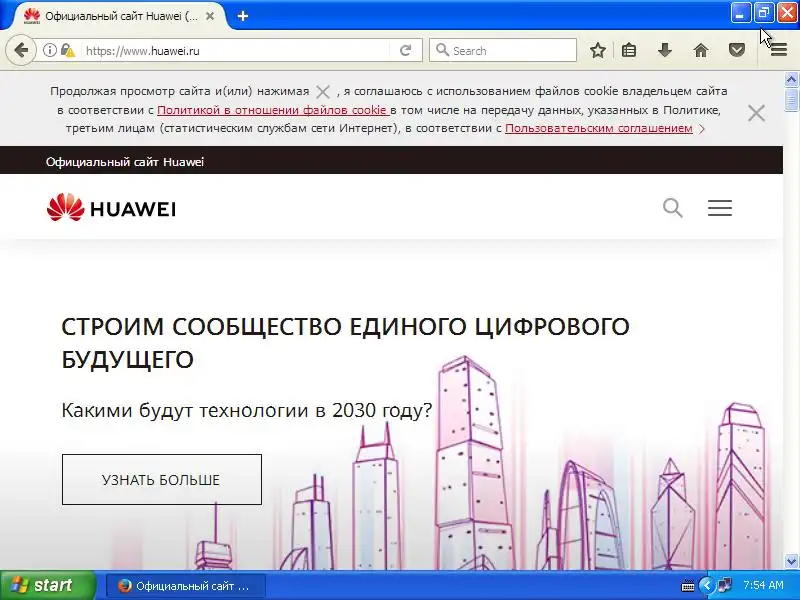Bookmark this page with the star icon
Screen dimensions: 800x600
pos(597,50)
